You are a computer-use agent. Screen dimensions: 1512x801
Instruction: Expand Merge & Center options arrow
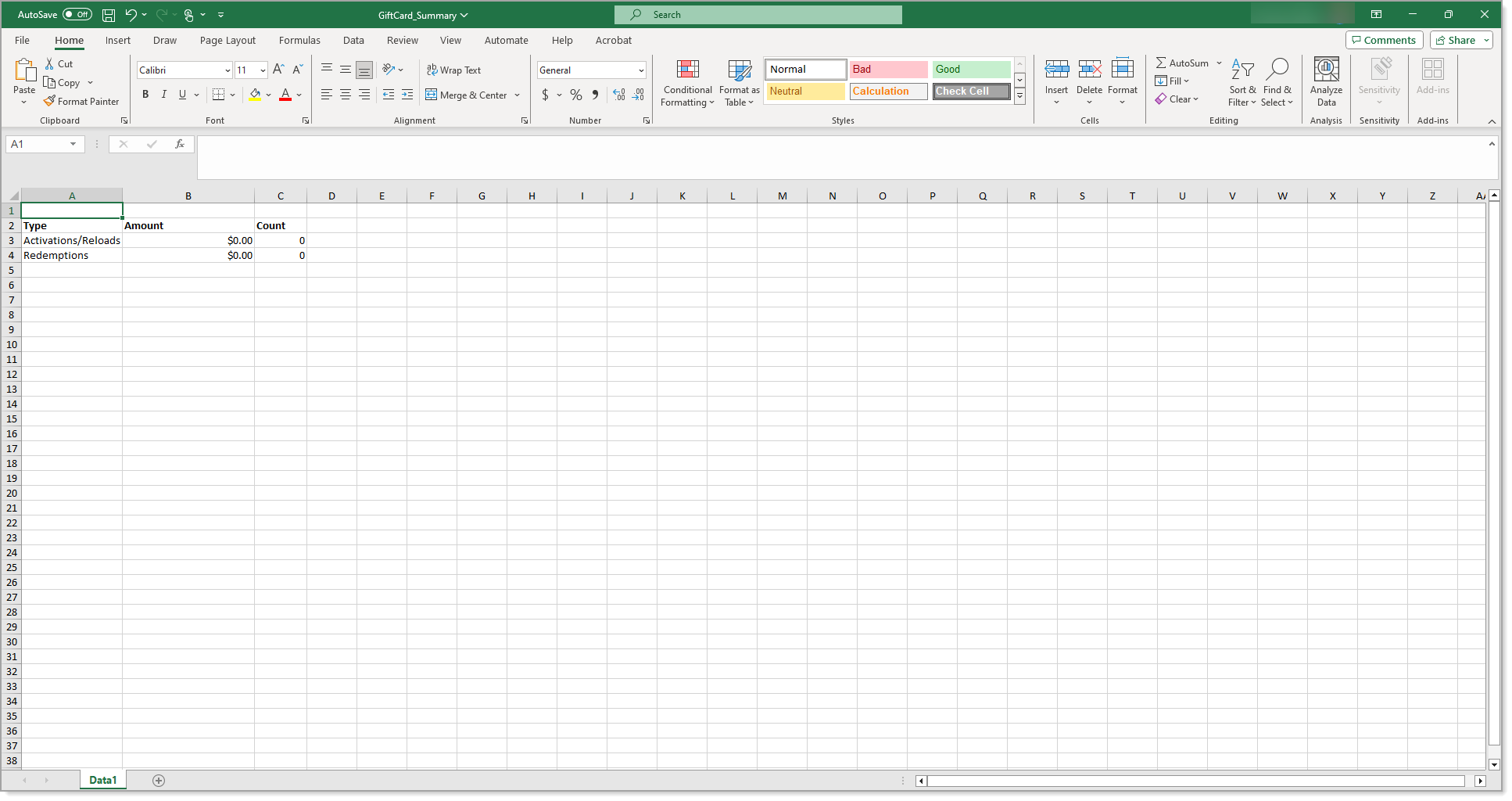[518, 95]
